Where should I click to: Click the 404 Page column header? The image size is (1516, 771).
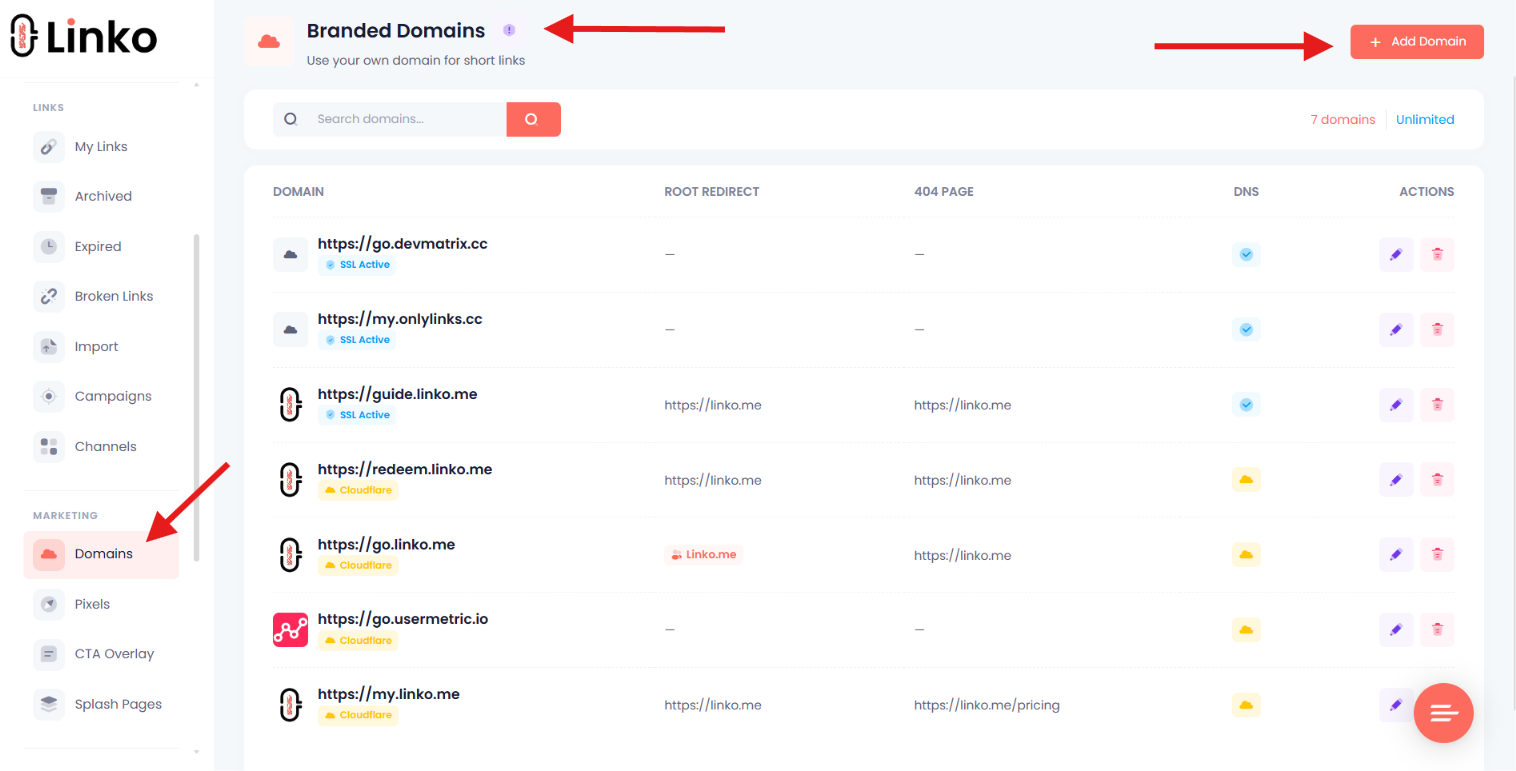pyautogui.click(x=944, y=192)
